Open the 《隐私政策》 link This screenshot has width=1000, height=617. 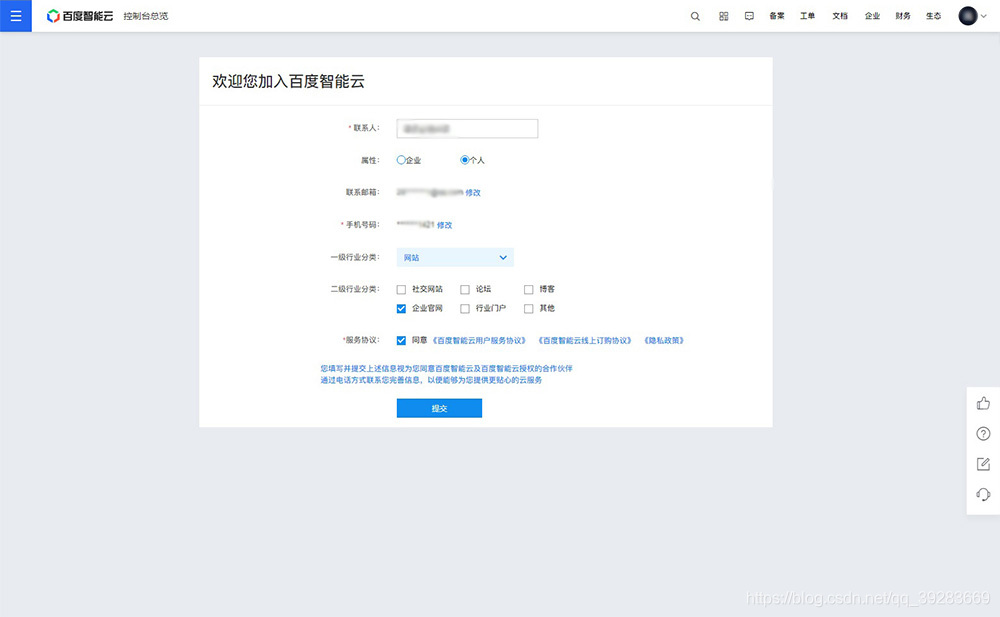(664, 341)
